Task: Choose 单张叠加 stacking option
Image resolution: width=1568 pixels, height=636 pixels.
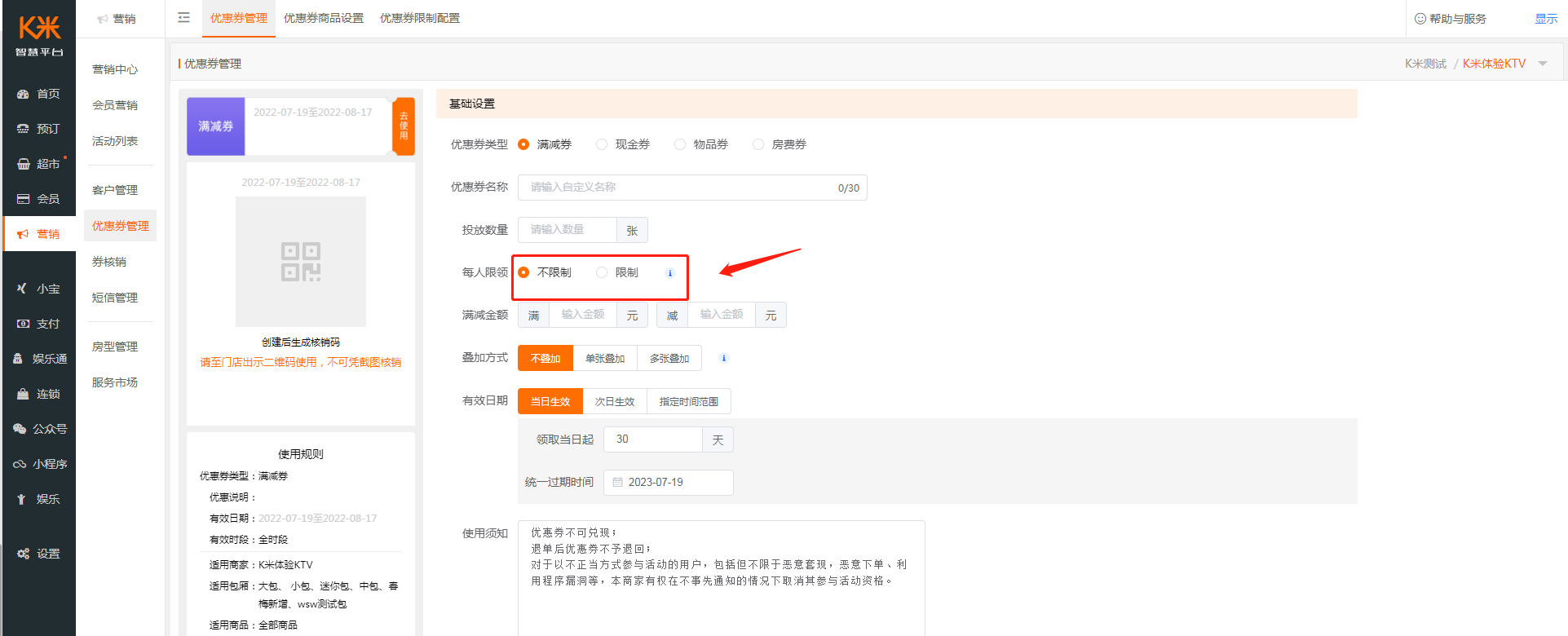Action: coord(605,358)
